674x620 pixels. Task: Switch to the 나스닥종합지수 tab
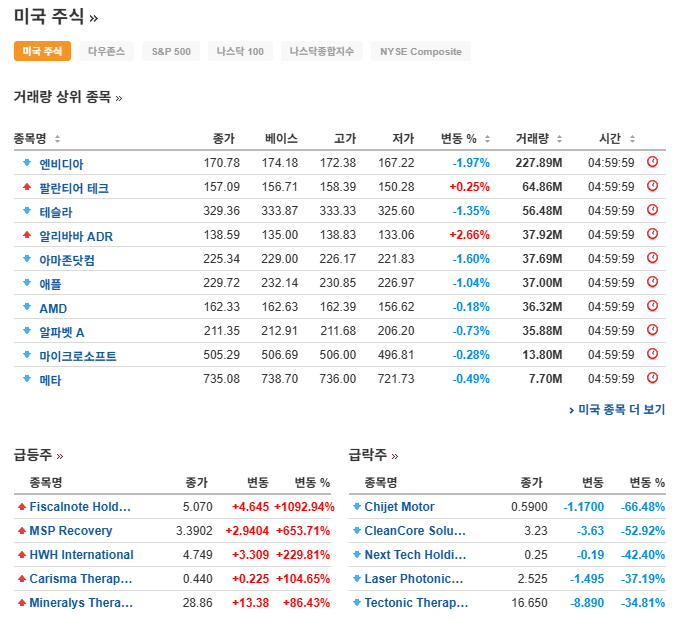[322, 51]
